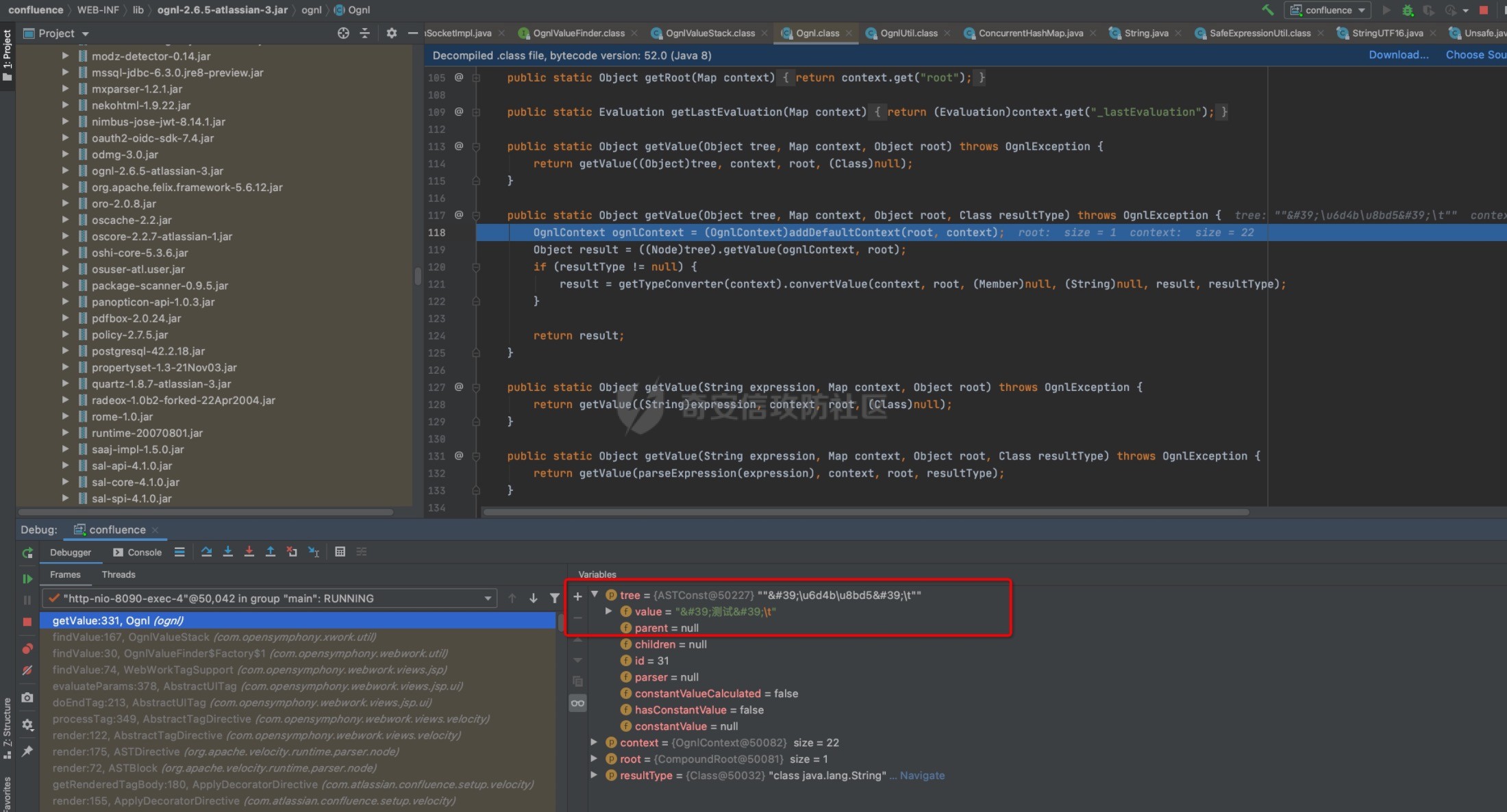Click the Step Over debugger icon
1507x812 pixels.
[x=206, y=552]
